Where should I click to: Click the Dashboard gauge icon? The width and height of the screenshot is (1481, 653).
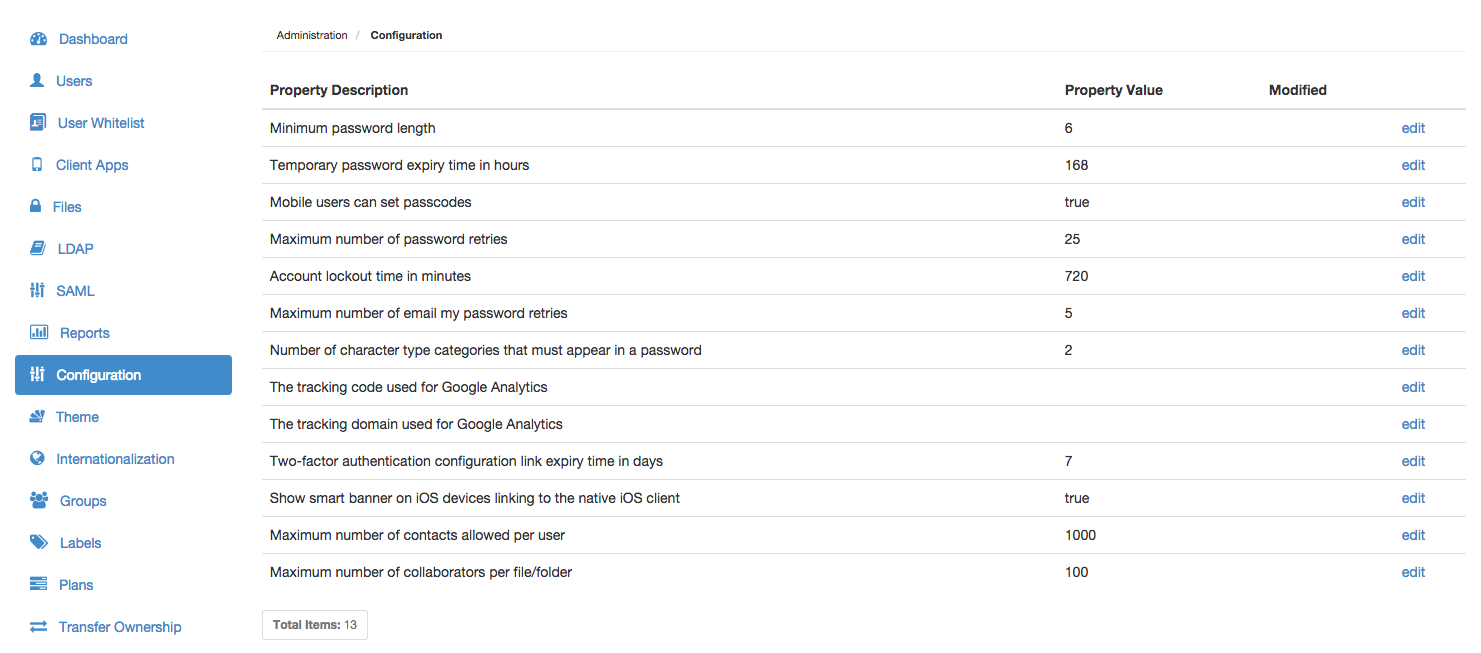(39, 39)
